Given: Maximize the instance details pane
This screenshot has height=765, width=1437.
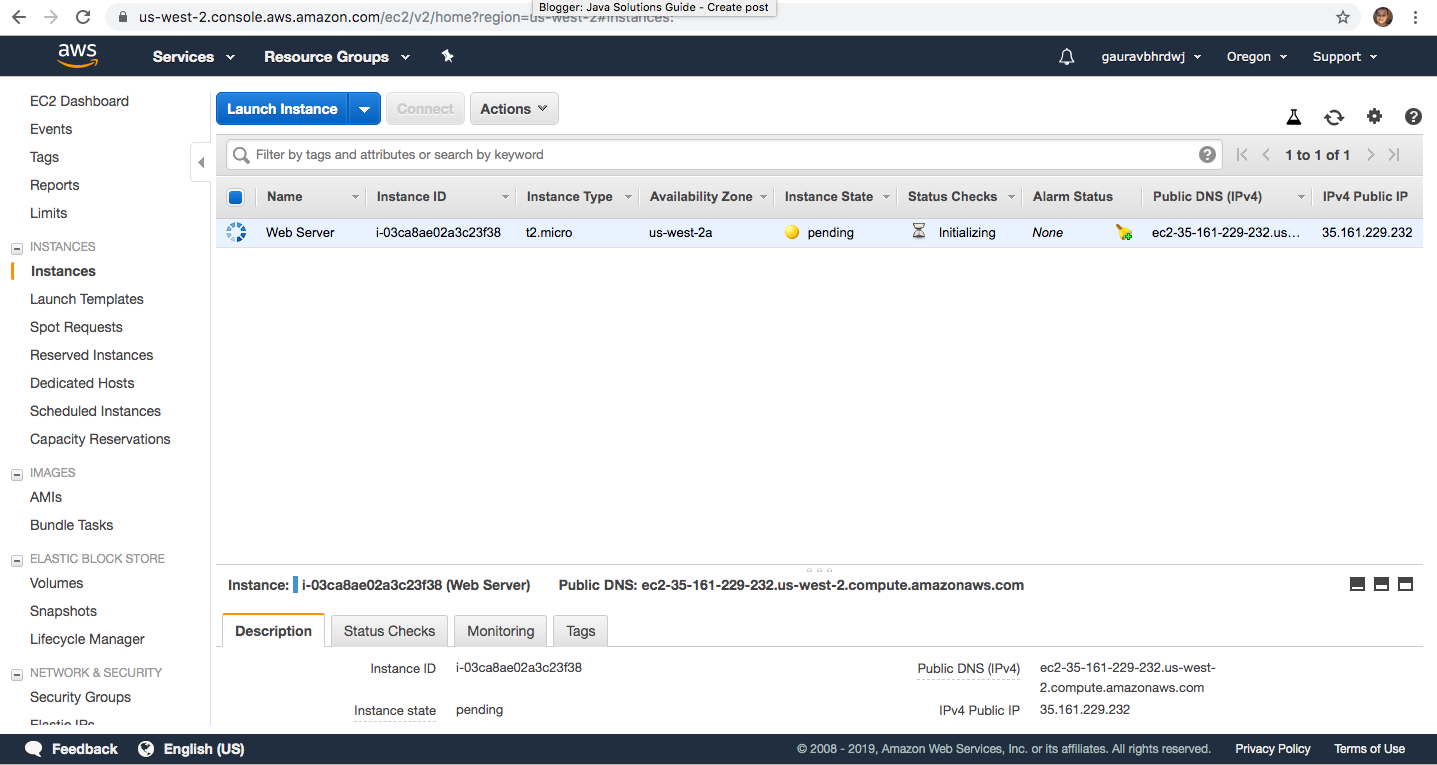Looking at the screenshot, I should (1405, 584).
